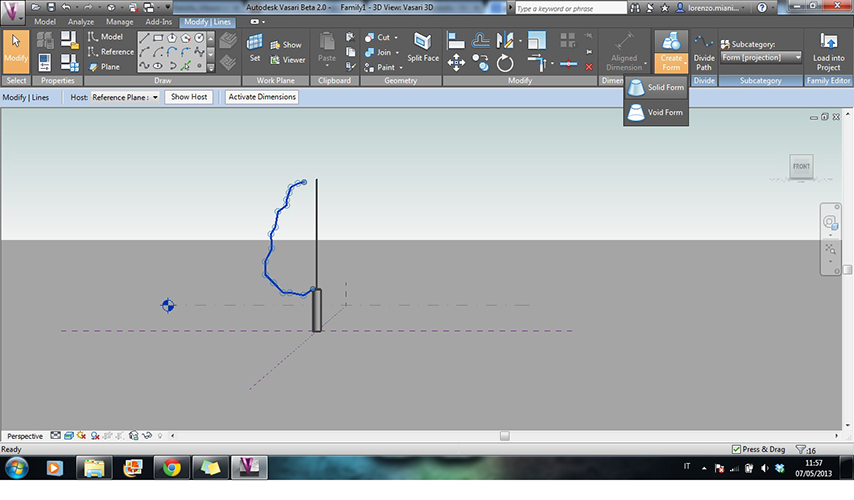854x500 pixels.
Task: Choose the Circle draw tool
Action: 199,38
